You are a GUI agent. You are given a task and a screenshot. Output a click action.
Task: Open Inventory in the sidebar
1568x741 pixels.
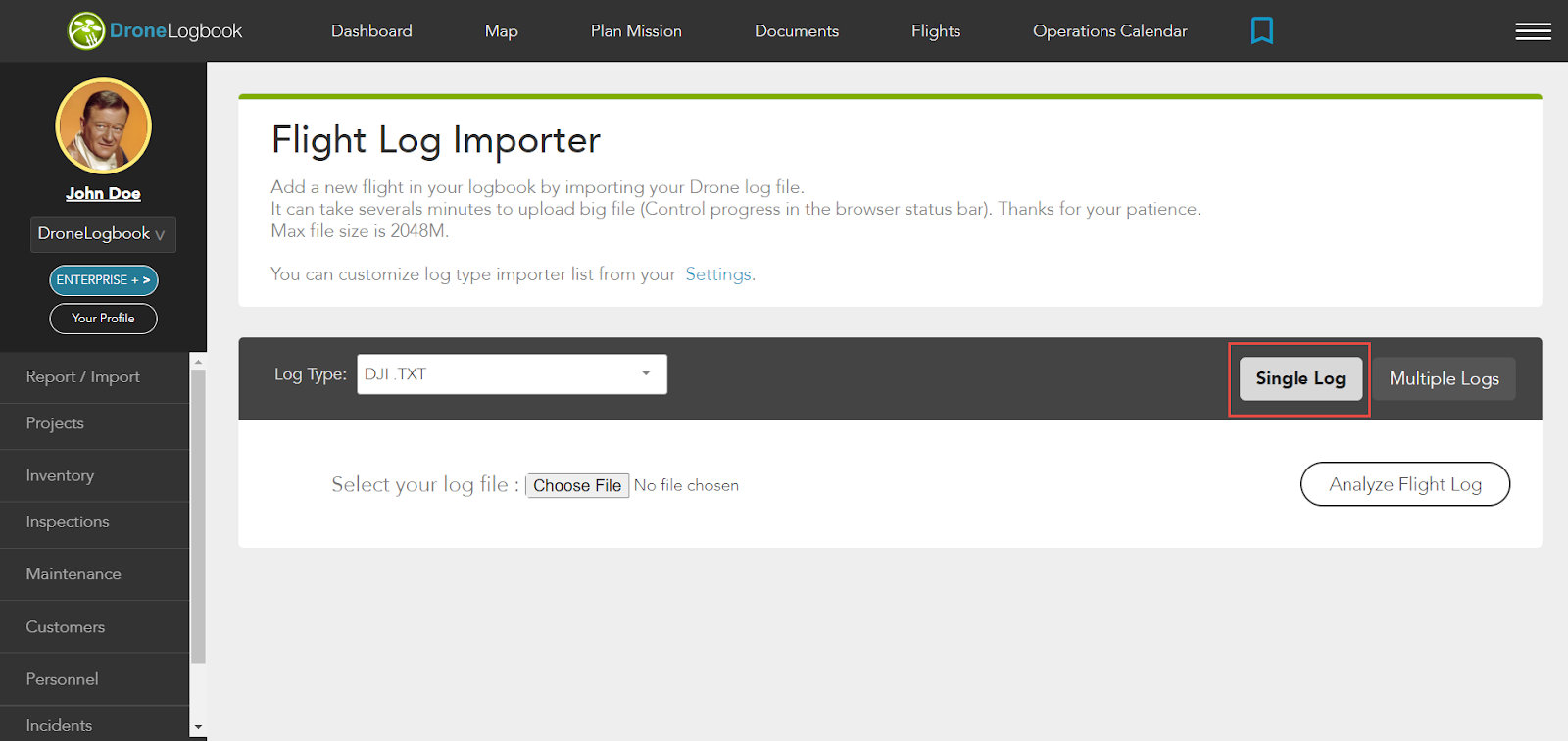click(94, 475)
